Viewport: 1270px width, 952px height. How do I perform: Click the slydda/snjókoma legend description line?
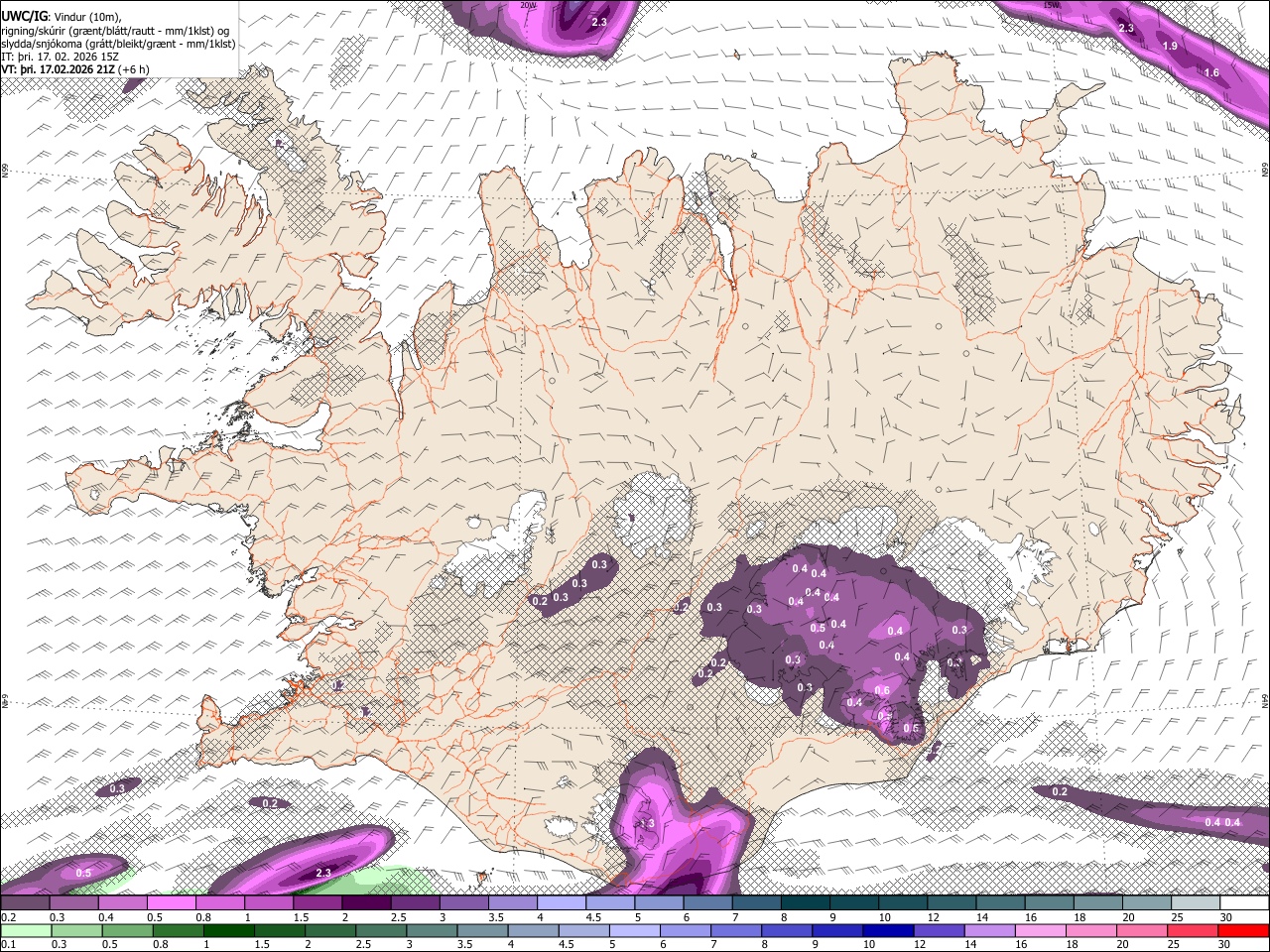[119, 45]
